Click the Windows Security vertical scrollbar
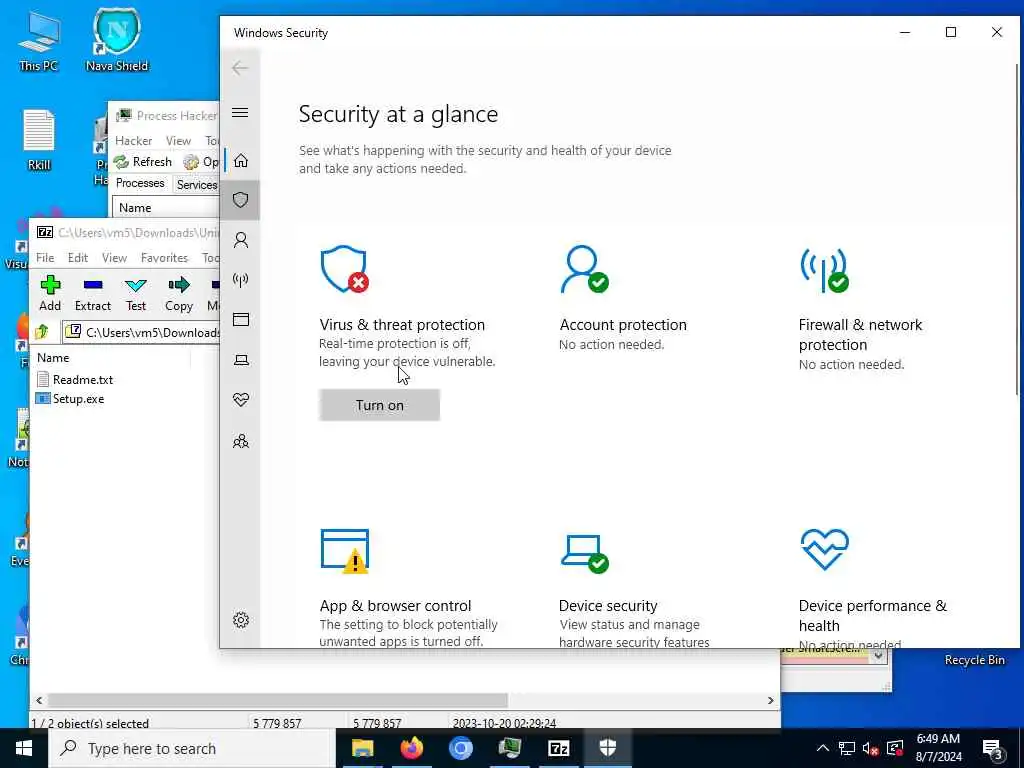This screenshot has width=1024, height=768. point(1017,229)
